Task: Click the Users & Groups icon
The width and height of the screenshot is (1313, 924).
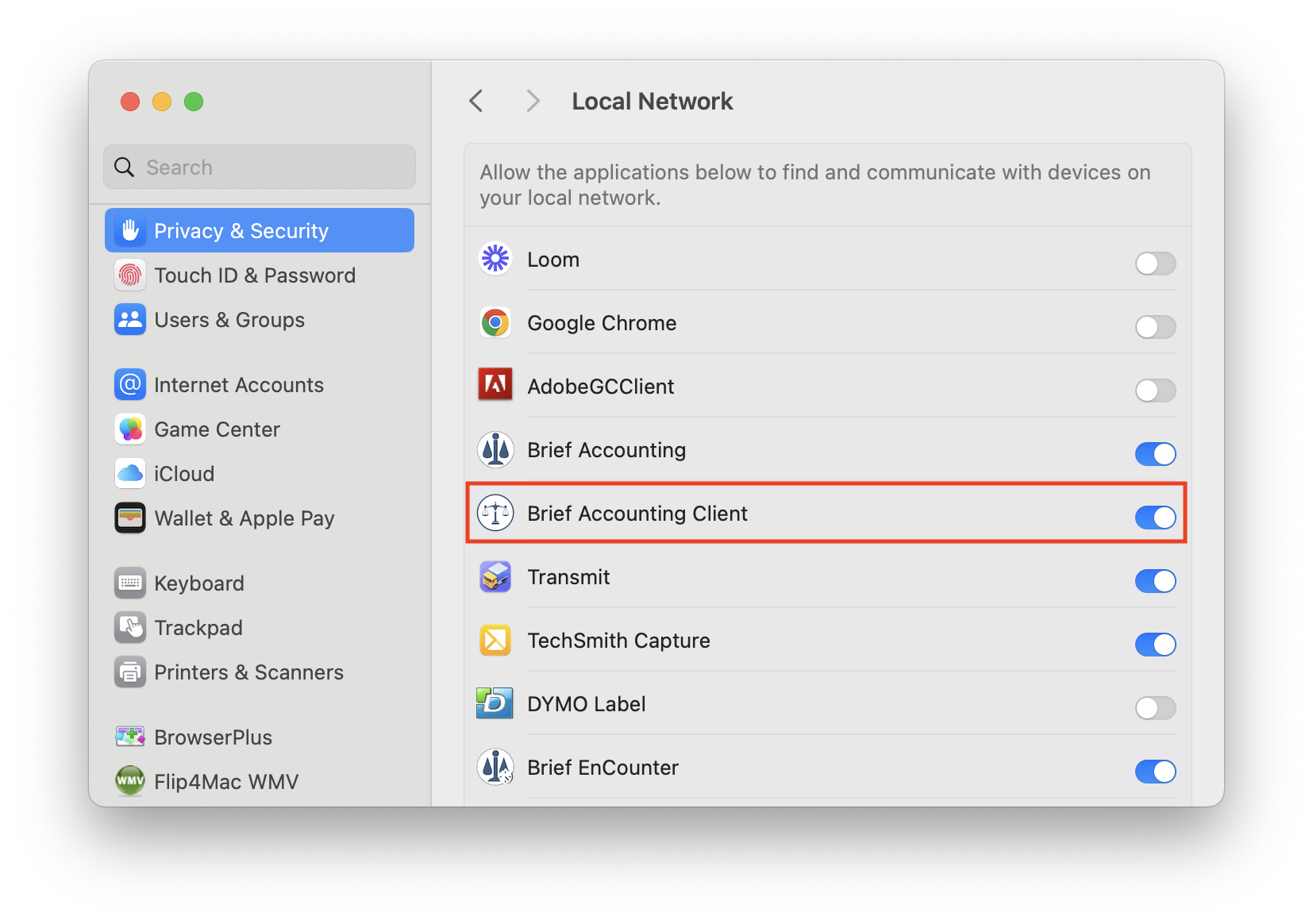Action: 130,320
